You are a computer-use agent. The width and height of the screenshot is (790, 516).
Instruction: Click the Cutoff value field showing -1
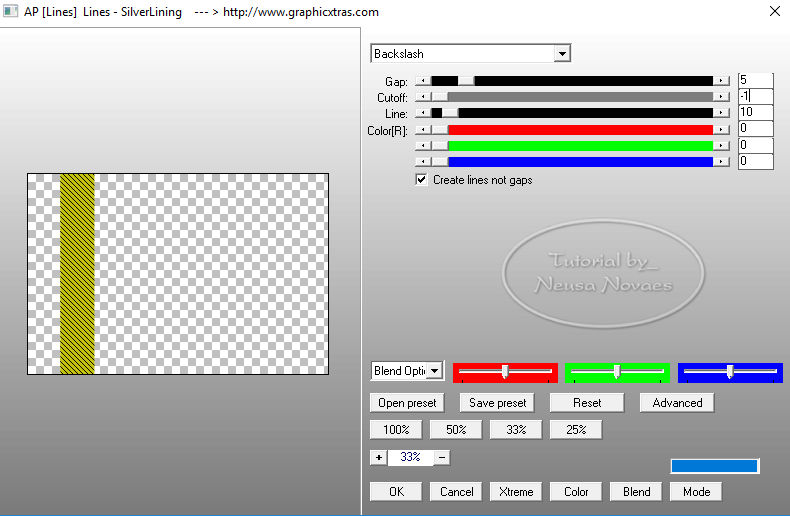755,96
